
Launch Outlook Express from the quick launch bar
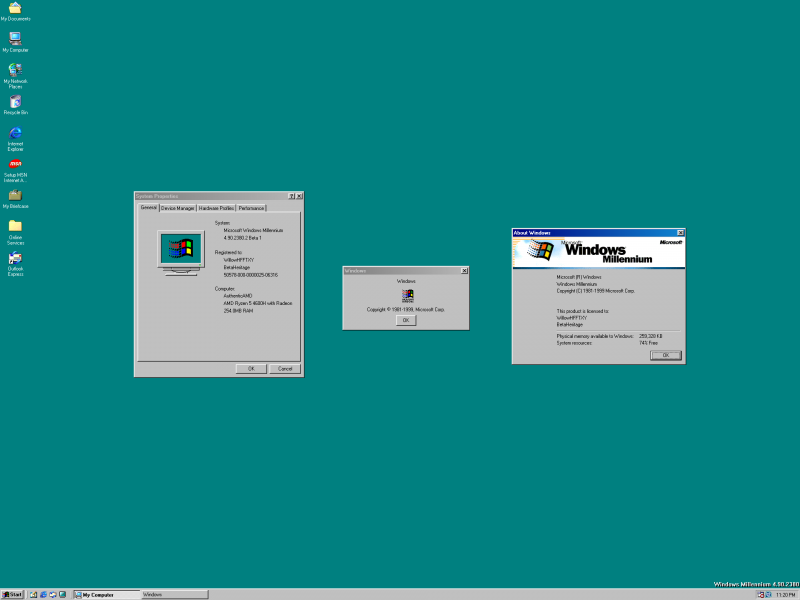tap(53, 594)
